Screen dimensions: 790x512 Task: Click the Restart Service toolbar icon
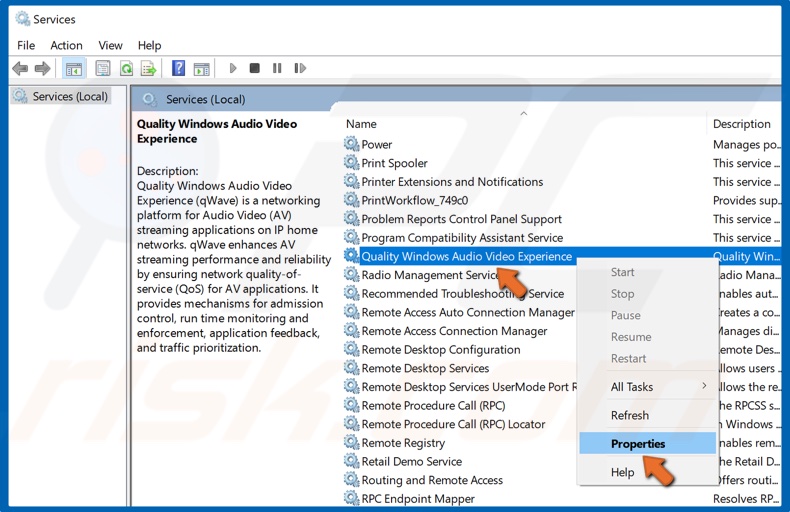click(x=298, y=69)
